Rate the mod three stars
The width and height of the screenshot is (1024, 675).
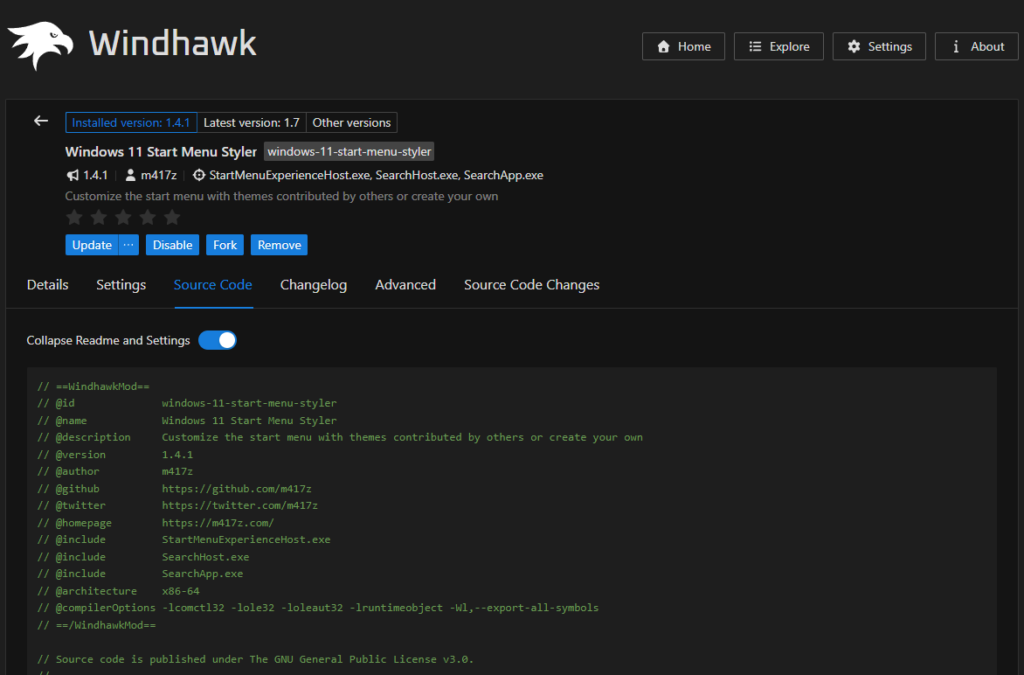123,217
